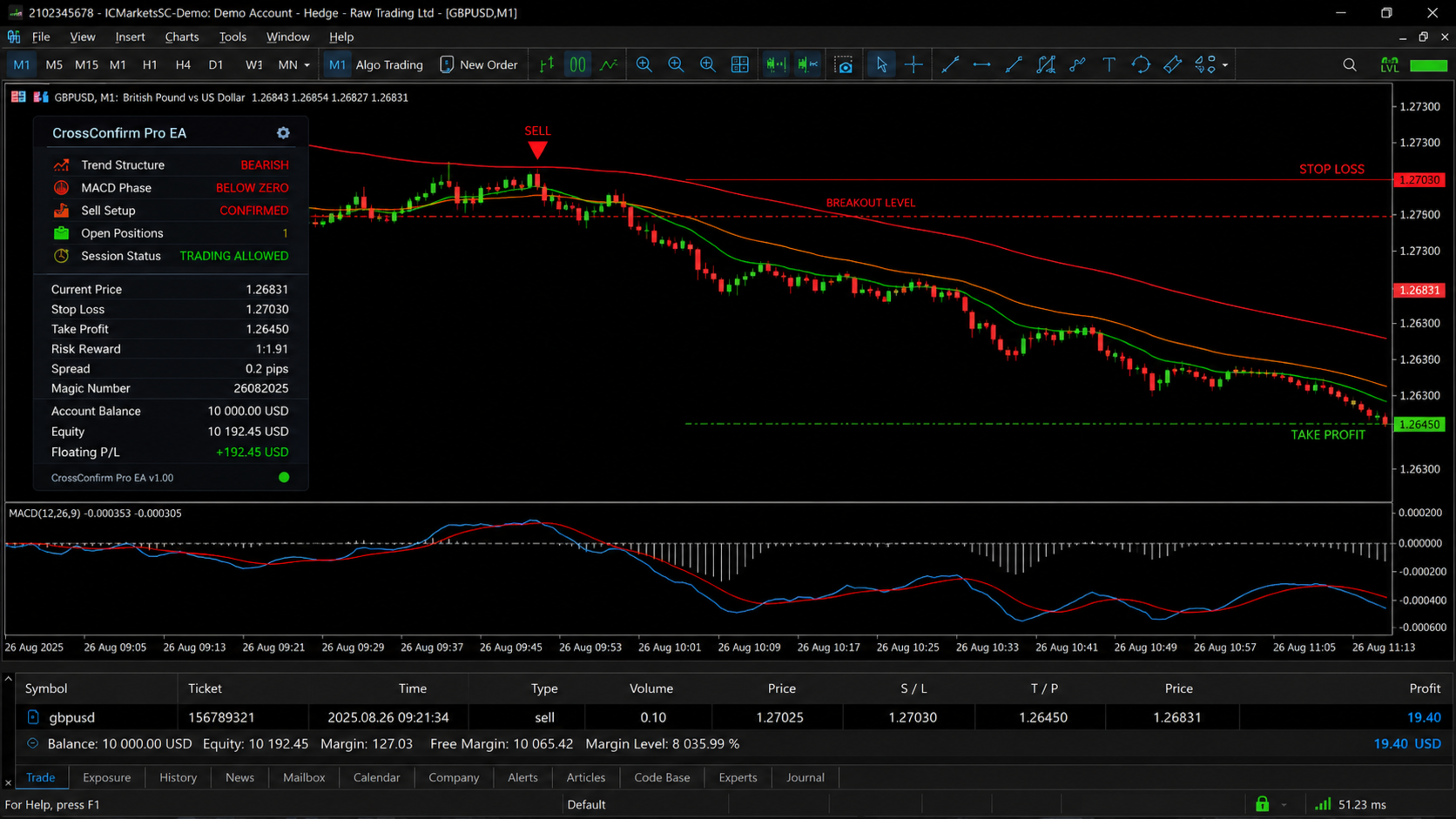1456x819 pixels.
Task: Click the green EA status dot
Action: (284, 477)
